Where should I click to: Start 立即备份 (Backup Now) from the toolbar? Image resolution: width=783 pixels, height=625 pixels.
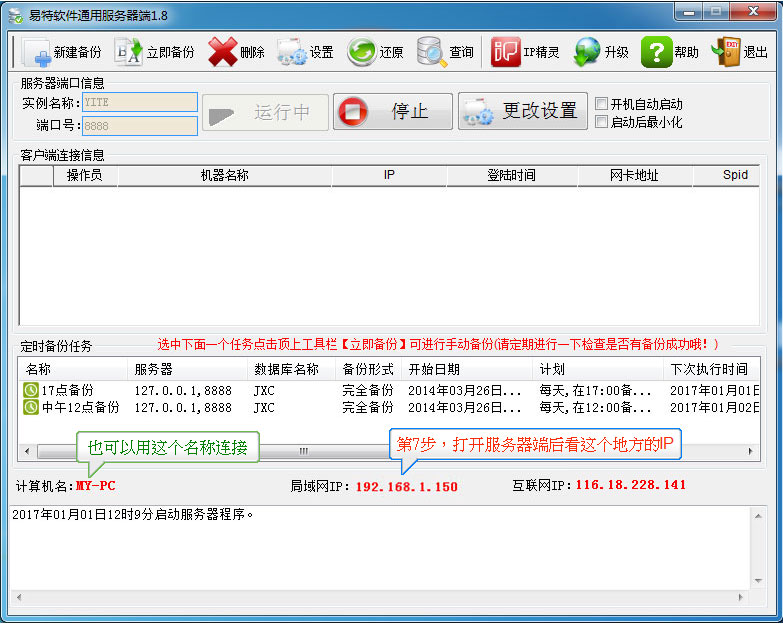click(128, 52)
